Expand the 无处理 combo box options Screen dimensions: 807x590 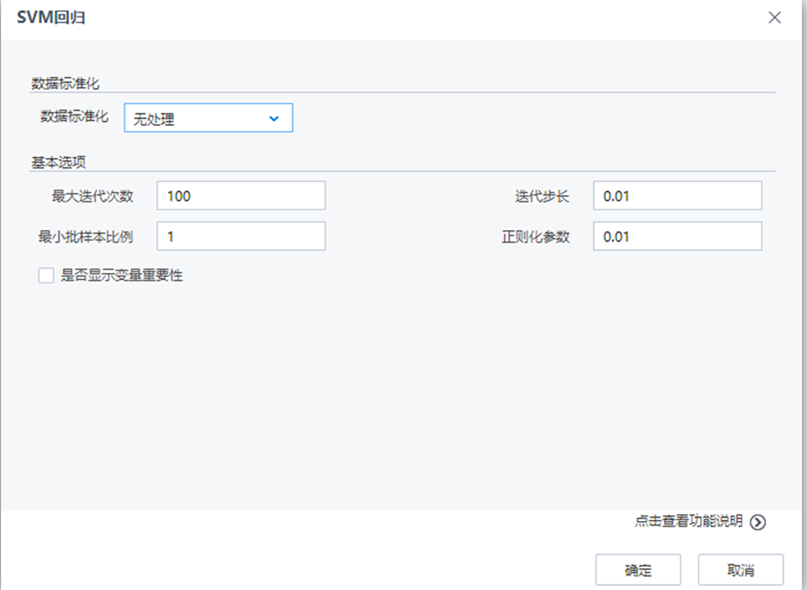[207, 117]
